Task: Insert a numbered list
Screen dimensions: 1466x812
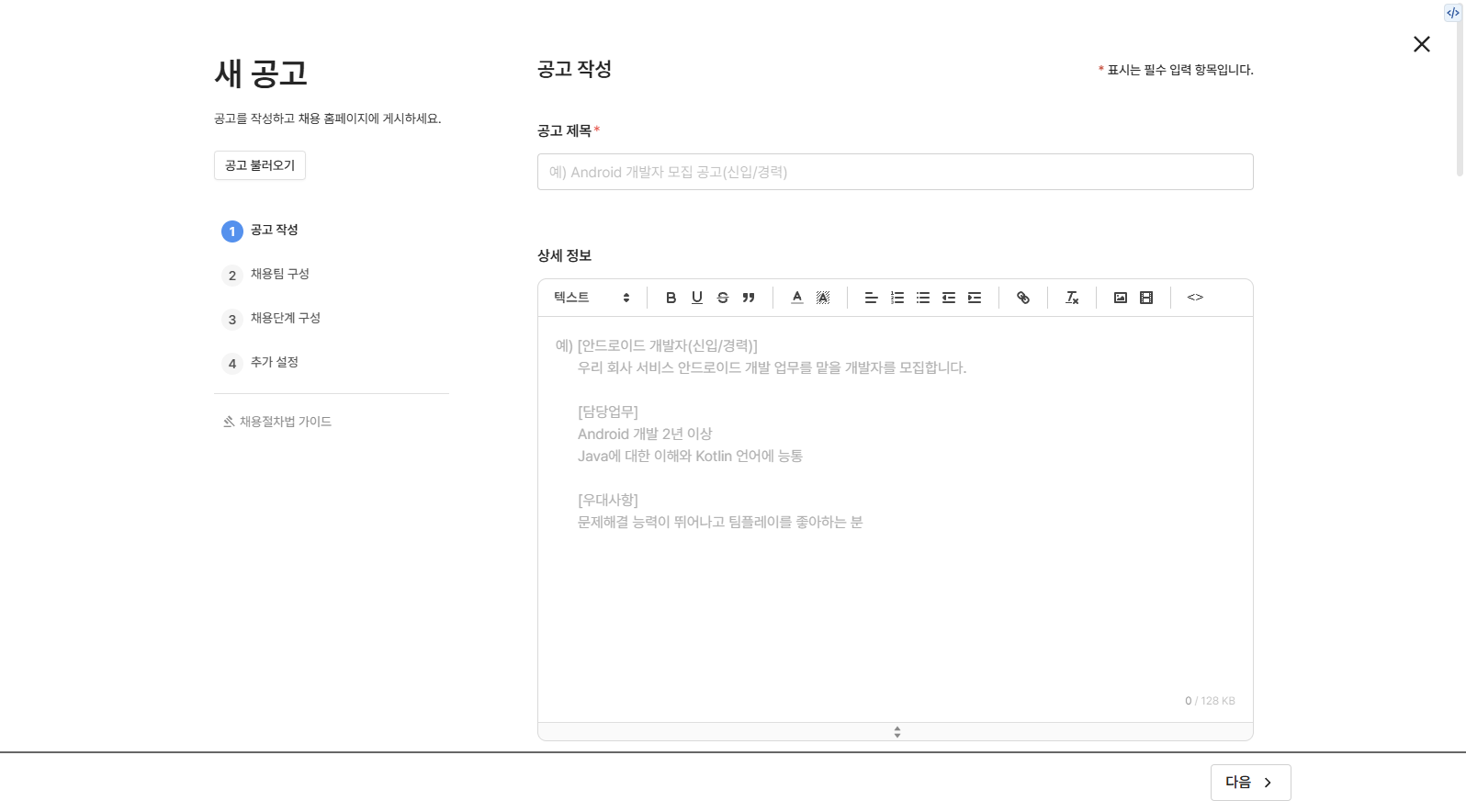Action: [x=897, y=298]
